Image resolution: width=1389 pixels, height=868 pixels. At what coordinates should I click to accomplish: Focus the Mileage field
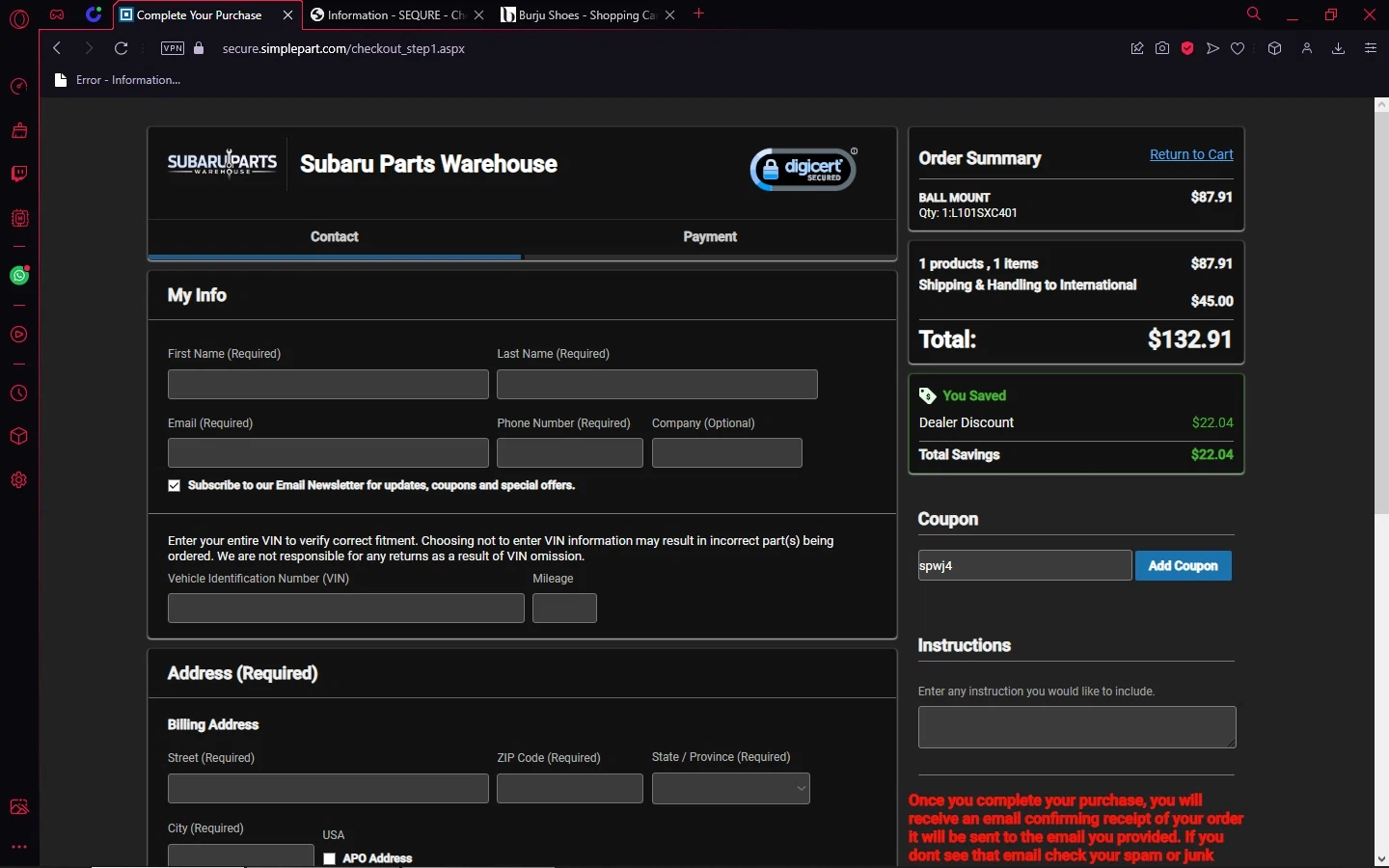564,609
